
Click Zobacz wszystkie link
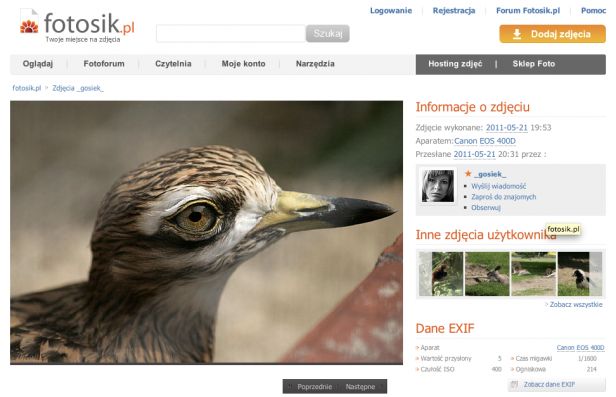[576, 304]
